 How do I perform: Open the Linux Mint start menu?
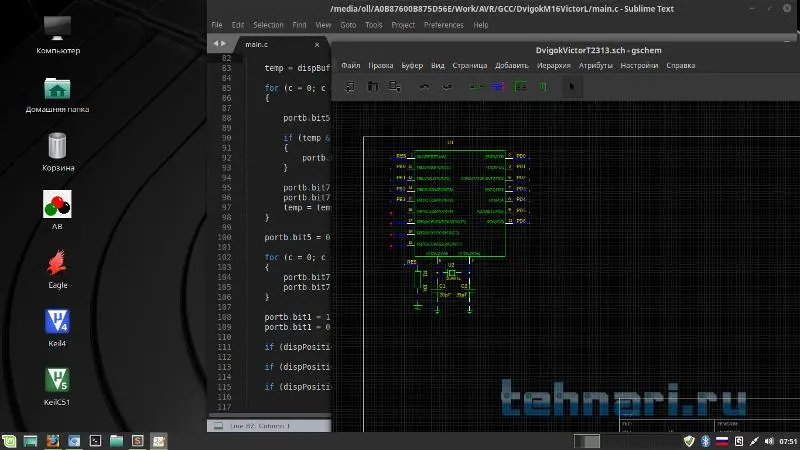pyautogui.click(x=9, y=441)
